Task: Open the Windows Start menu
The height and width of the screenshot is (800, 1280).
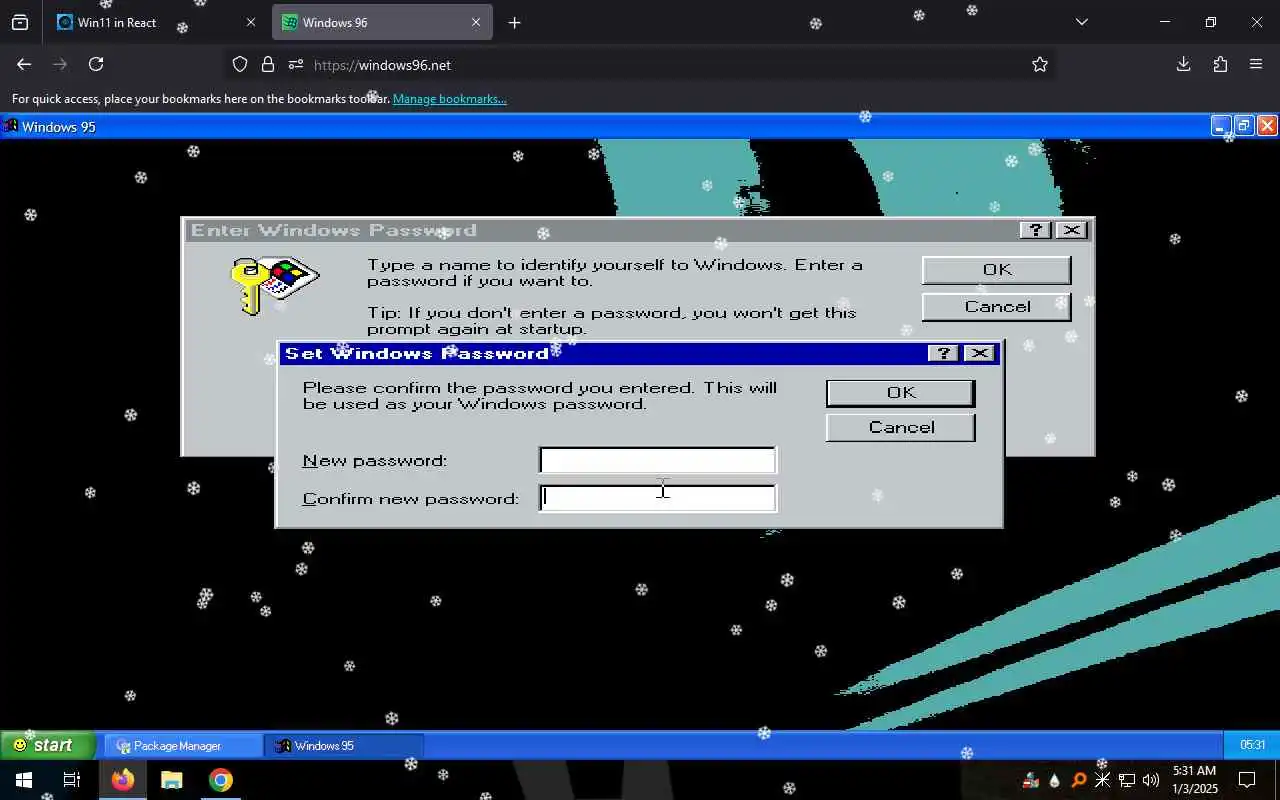Action: (x=24, y=780)
